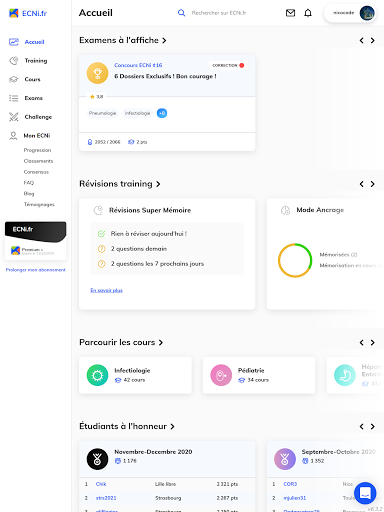Select Classements in the sidebar
This screenshot has width=384, height=512.
point(38,161)
